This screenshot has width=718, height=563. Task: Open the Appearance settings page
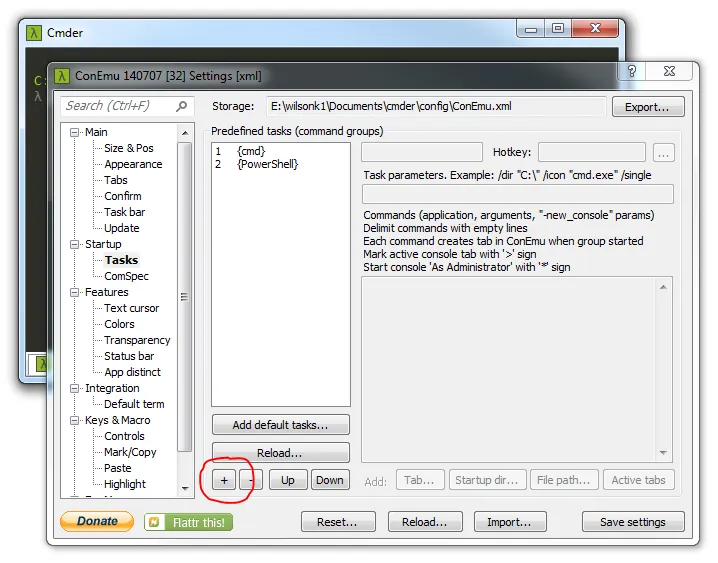(x=133, y=164)
